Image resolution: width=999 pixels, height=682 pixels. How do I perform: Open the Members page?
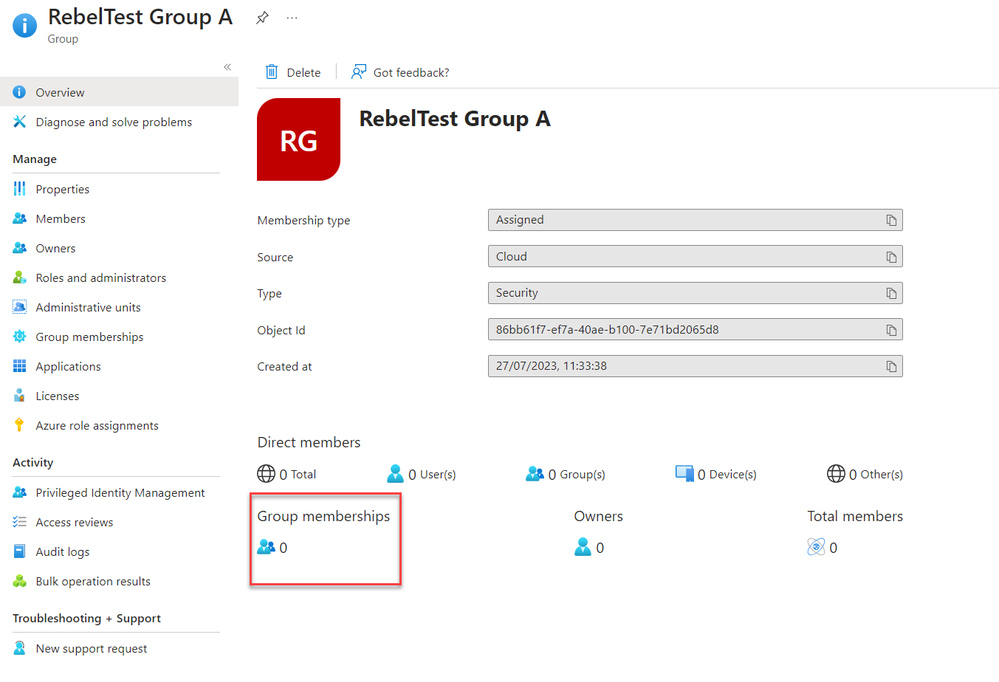60,219
